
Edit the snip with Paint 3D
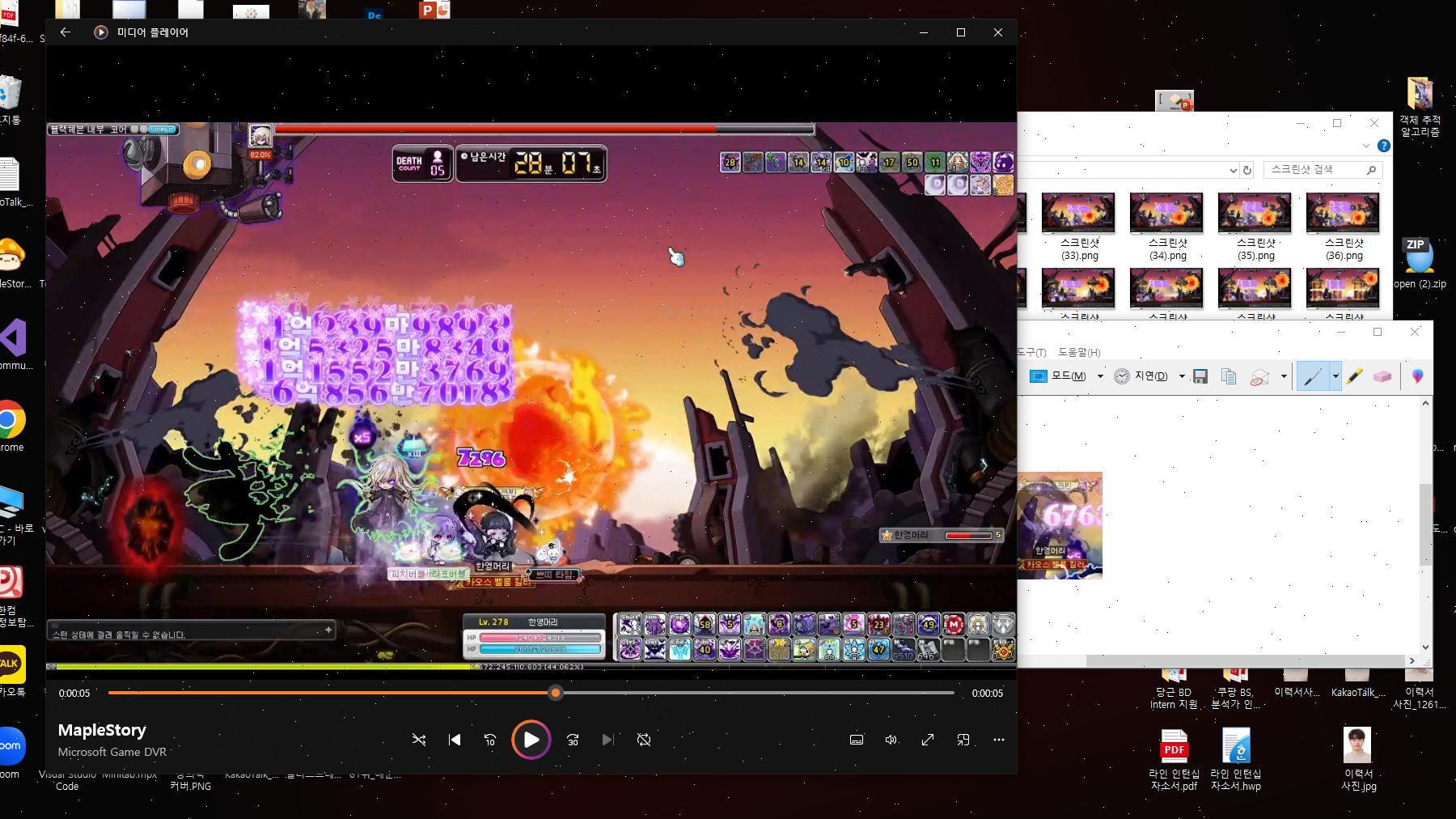tap(1417, 376)
